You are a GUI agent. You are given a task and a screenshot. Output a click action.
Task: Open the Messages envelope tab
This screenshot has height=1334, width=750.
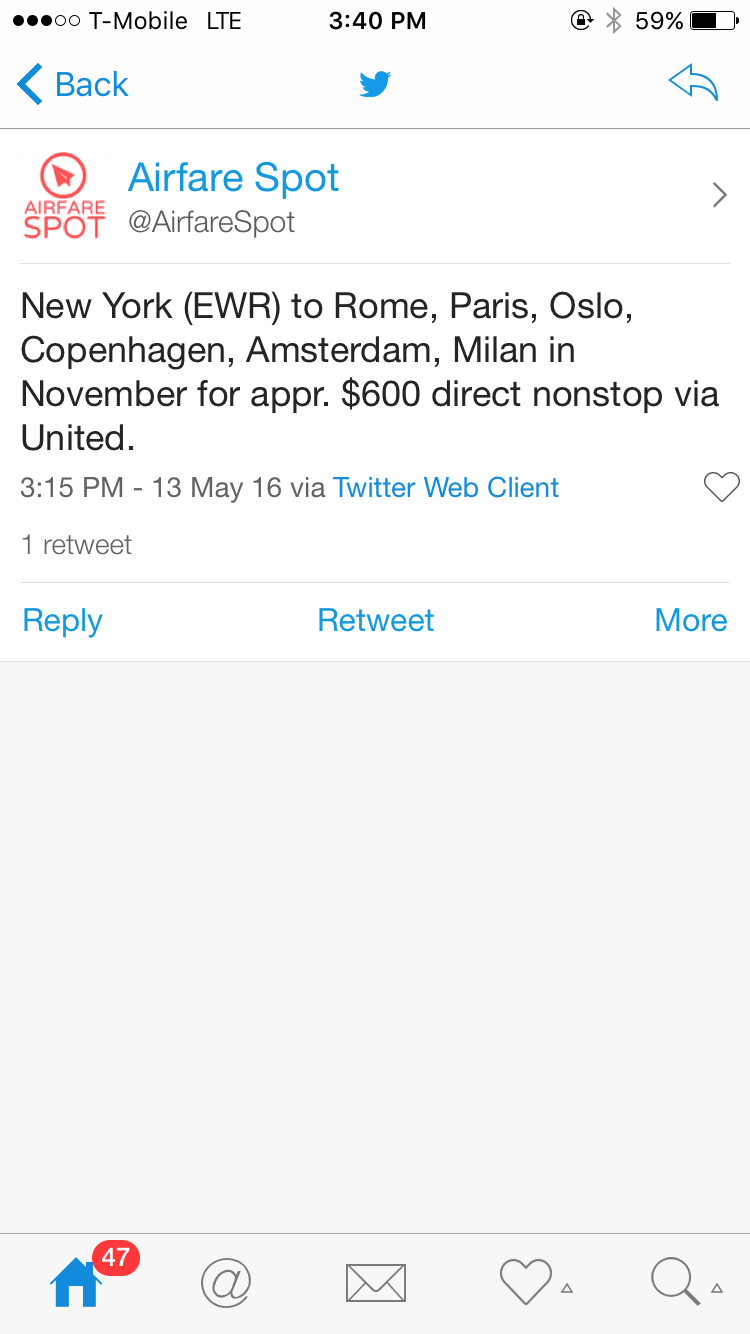click(375, 1282)
